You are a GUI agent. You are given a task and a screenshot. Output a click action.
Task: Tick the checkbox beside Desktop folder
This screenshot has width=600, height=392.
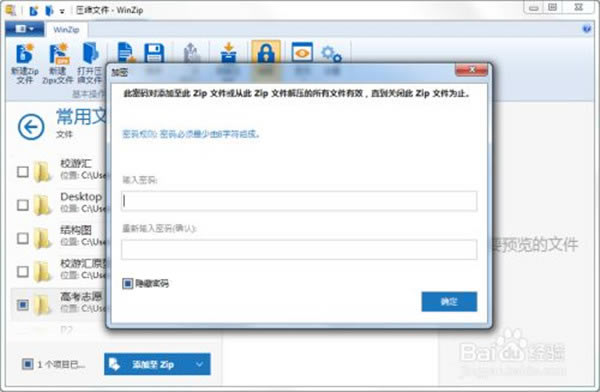pyautogui.click(x=23, y=205)
